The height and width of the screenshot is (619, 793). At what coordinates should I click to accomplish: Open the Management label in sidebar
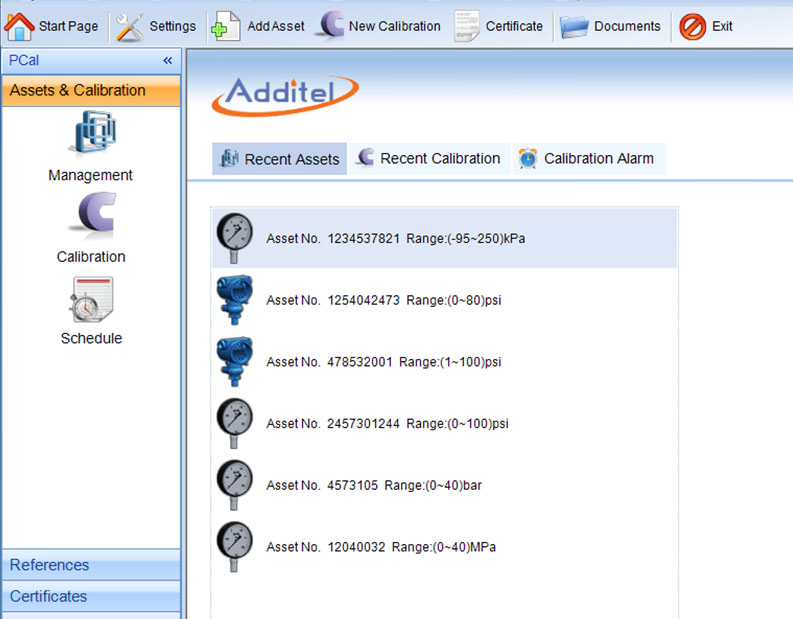pyautogui.click(x=91, y=175)
